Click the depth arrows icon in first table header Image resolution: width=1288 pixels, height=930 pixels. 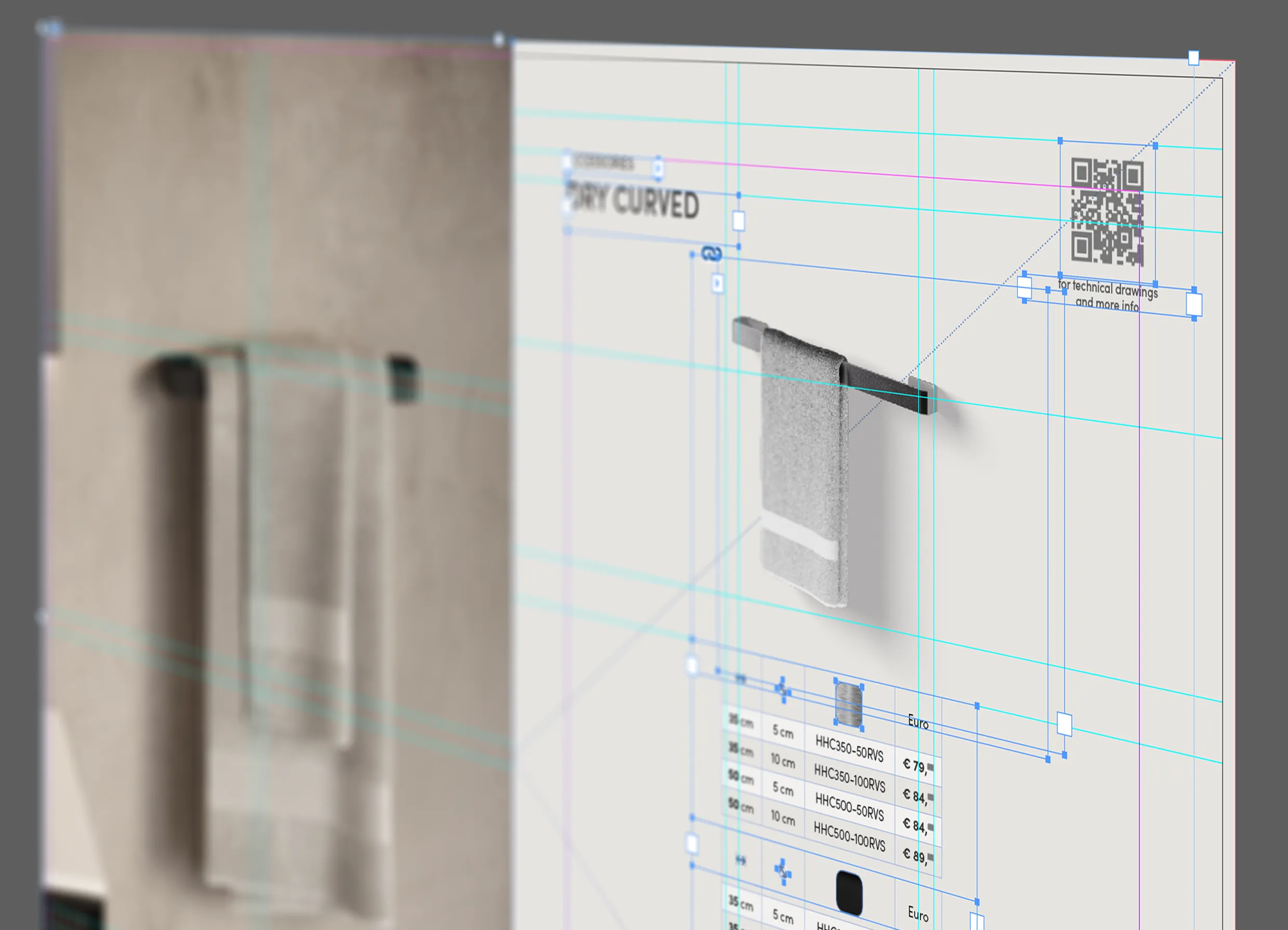(783, 690)
